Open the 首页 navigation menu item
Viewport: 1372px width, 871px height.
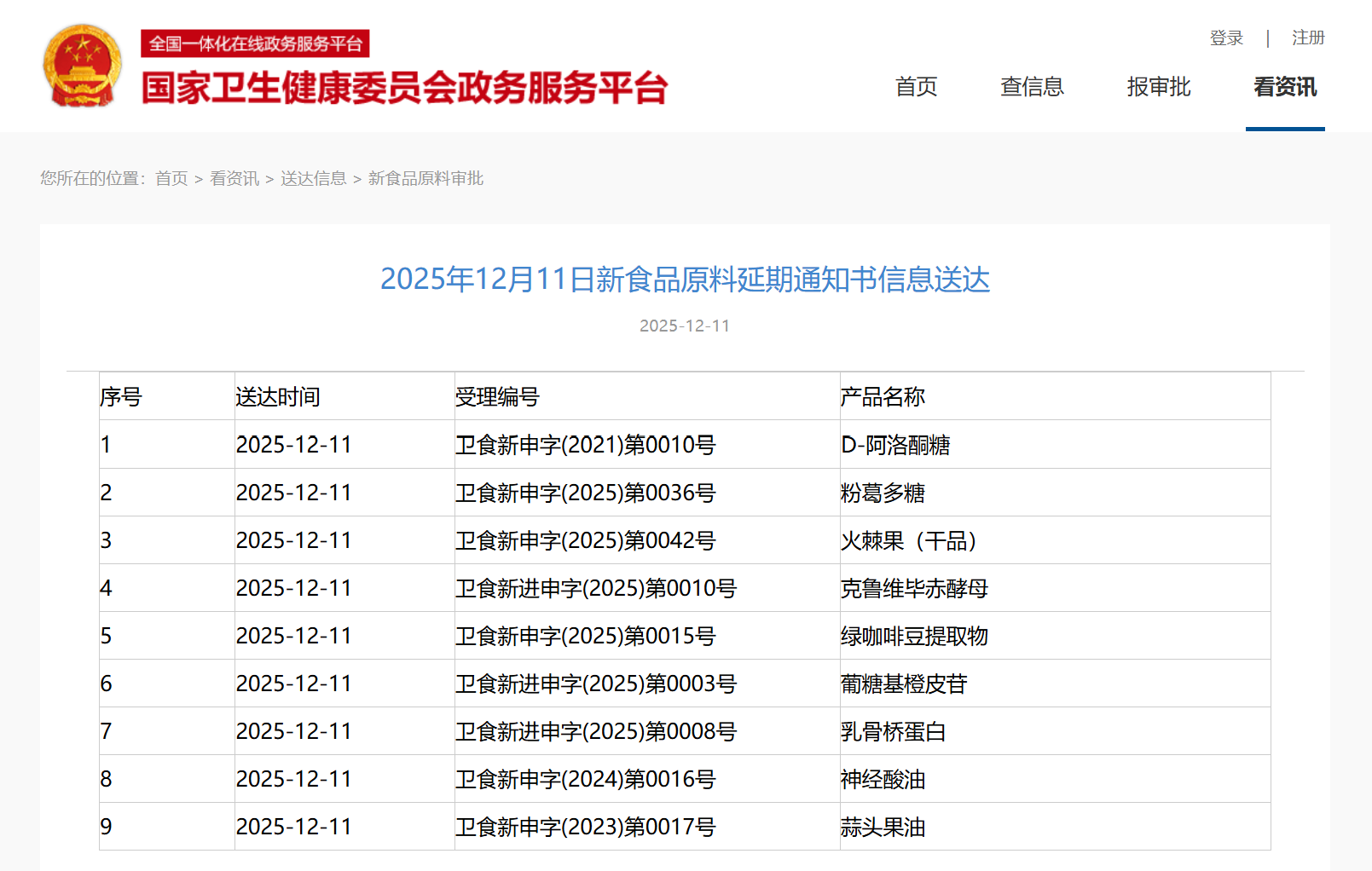point(916,87)
